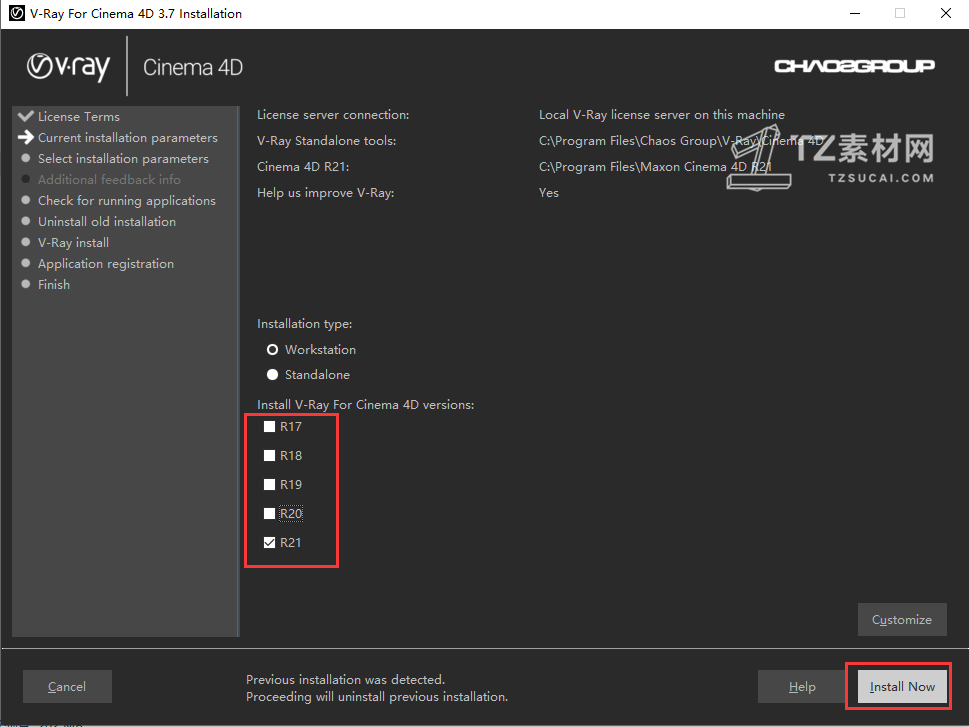Click the License server connection label

(x=333, y=115)
